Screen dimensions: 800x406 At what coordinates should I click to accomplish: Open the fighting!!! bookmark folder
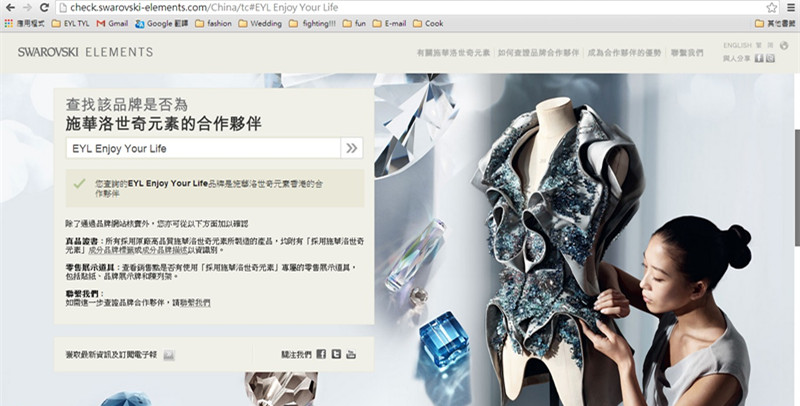[x=312, y=23]
